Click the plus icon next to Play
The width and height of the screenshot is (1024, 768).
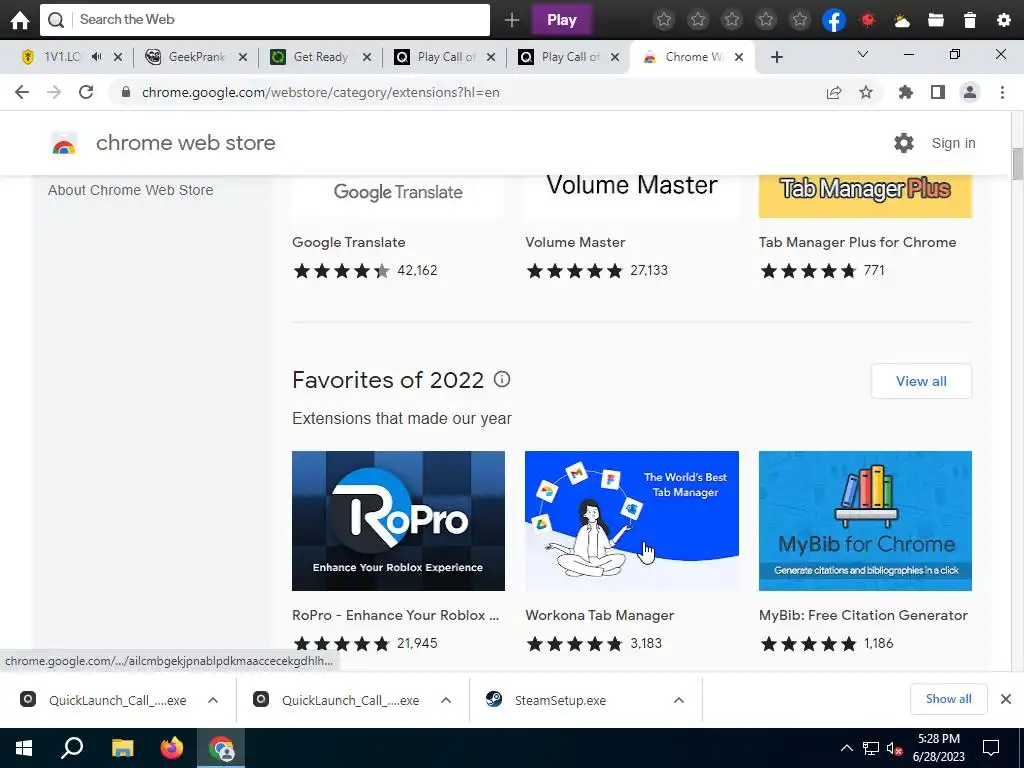511,20
